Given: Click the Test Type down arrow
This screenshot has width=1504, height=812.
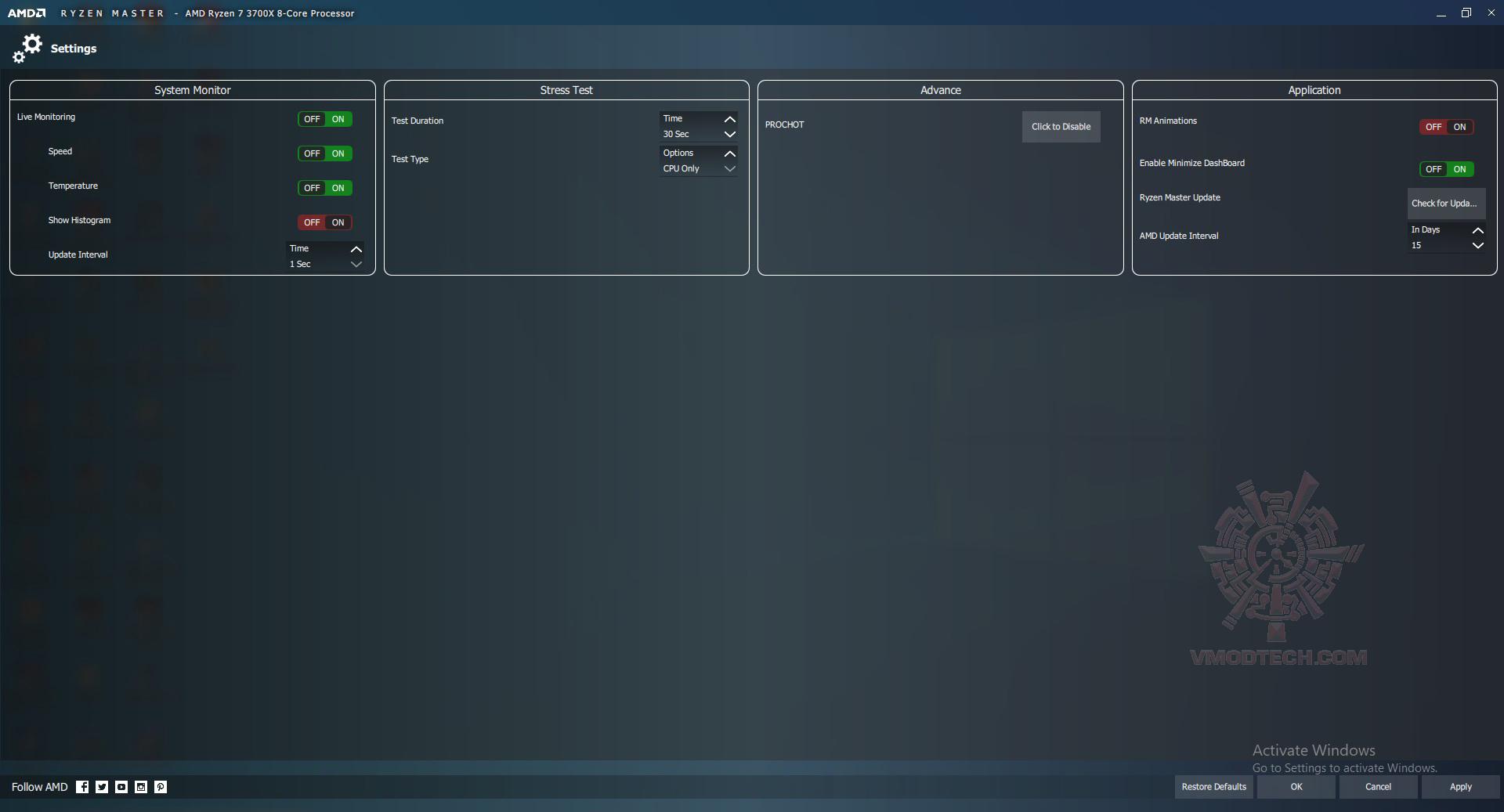Looking at the screenshot, I should pos(730,168).
